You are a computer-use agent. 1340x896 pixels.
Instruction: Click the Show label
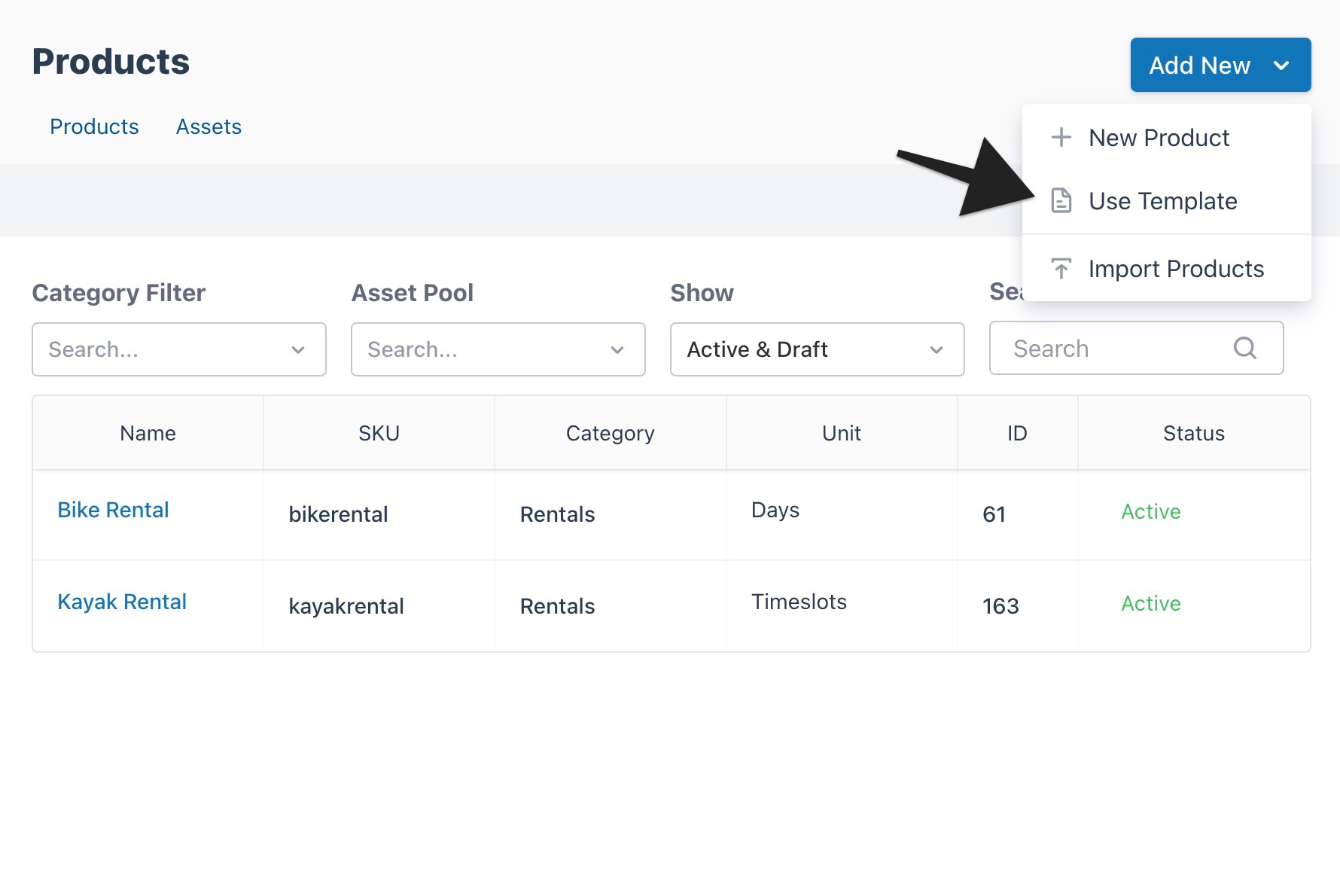tap(702, 293)
